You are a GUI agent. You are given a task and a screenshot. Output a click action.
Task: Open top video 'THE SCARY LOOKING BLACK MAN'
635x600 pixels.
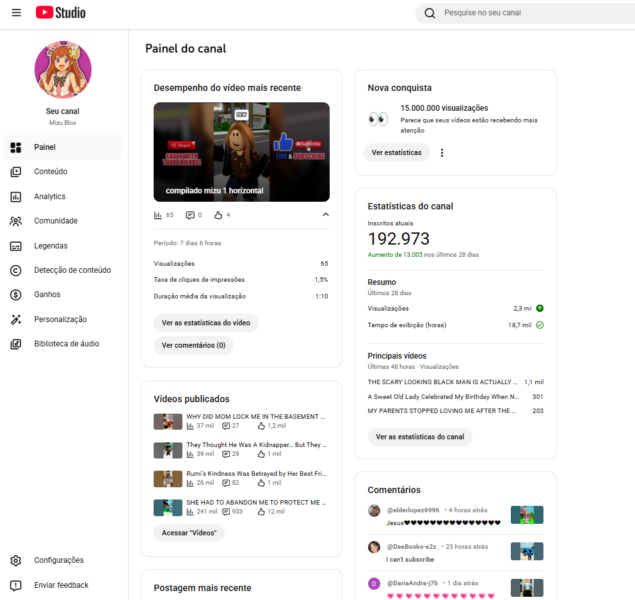click(x=442, y=382)
